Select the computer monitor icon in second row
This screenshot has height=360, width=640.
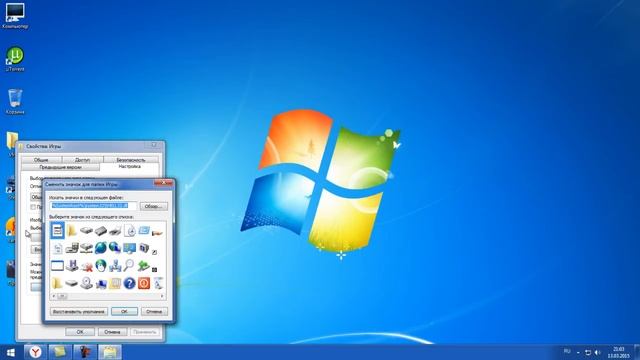[129, 248]
